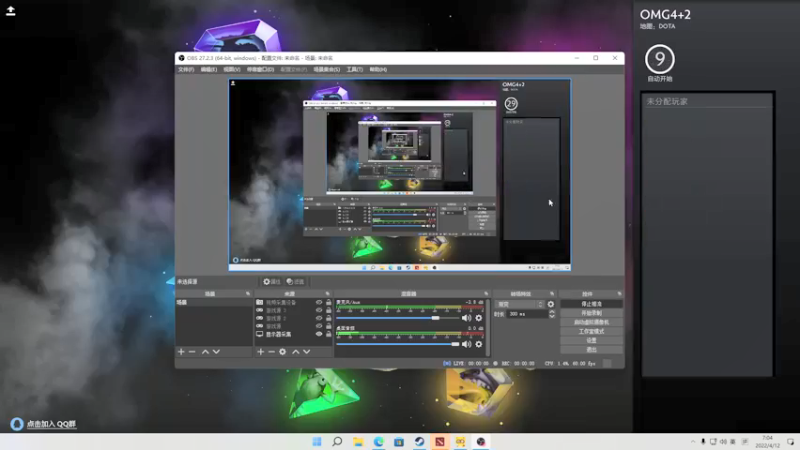Increase transition duration with the up arrow
Image resolution: width=800 pixels, height=450 pixels.
click(x=552, y=312)
